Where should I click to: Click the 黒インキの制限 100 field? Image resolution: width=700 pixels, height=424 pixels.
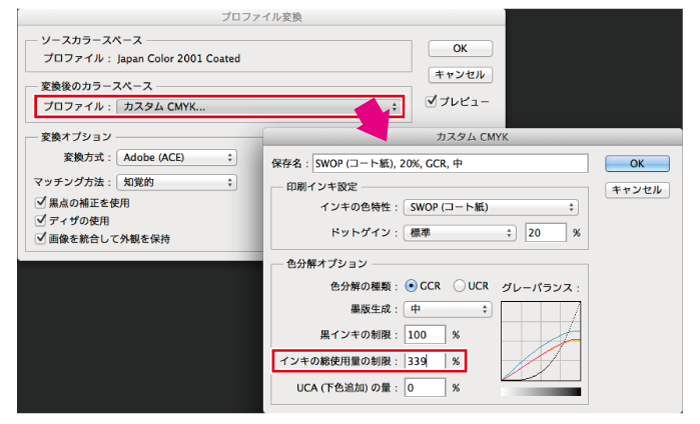point(425,334)
